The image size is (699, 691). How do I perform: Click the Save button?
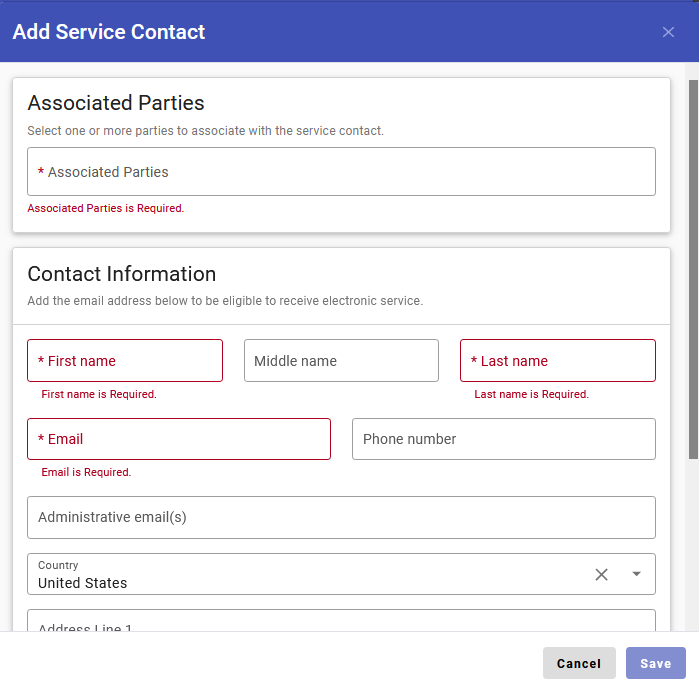[655, 663]
